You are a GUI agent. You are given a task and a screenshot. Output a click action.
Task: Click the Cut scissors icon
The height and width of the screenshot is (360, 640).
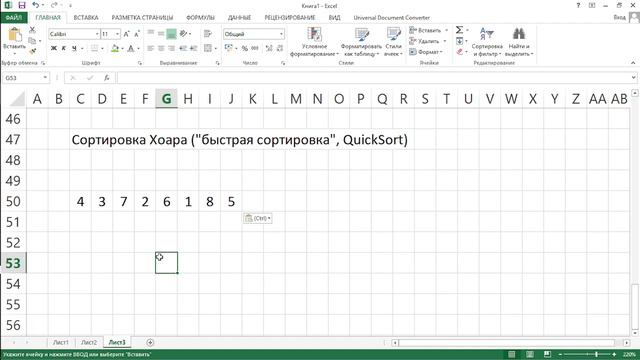pos(32,30)
